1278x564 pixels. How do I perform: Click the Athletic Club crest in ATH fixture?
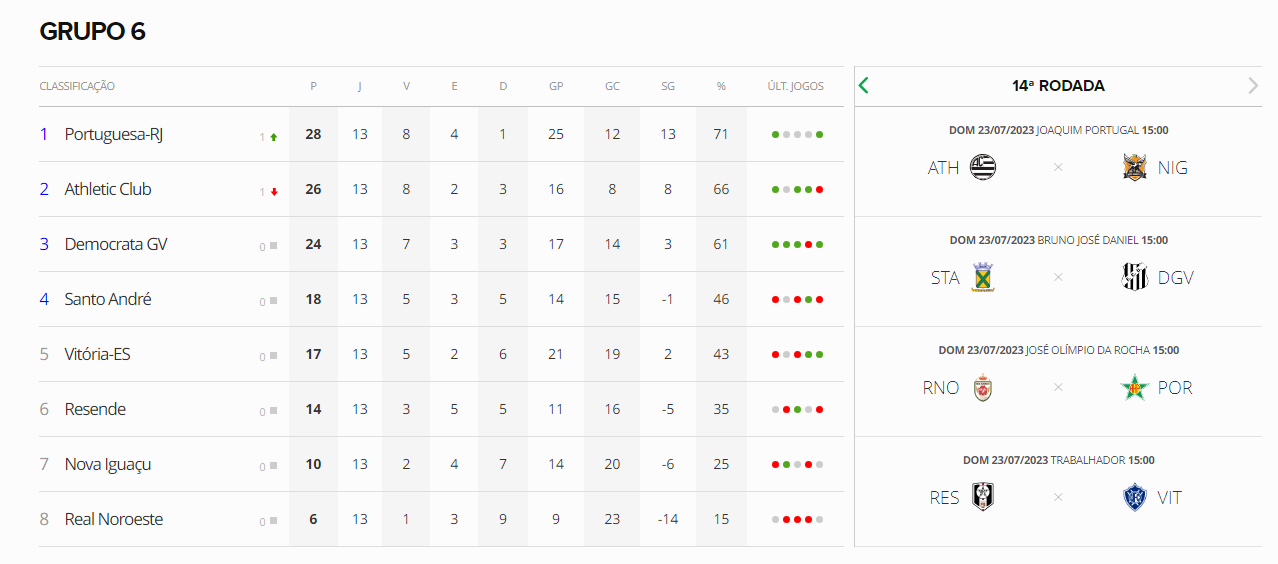click(x=984, y=167)
